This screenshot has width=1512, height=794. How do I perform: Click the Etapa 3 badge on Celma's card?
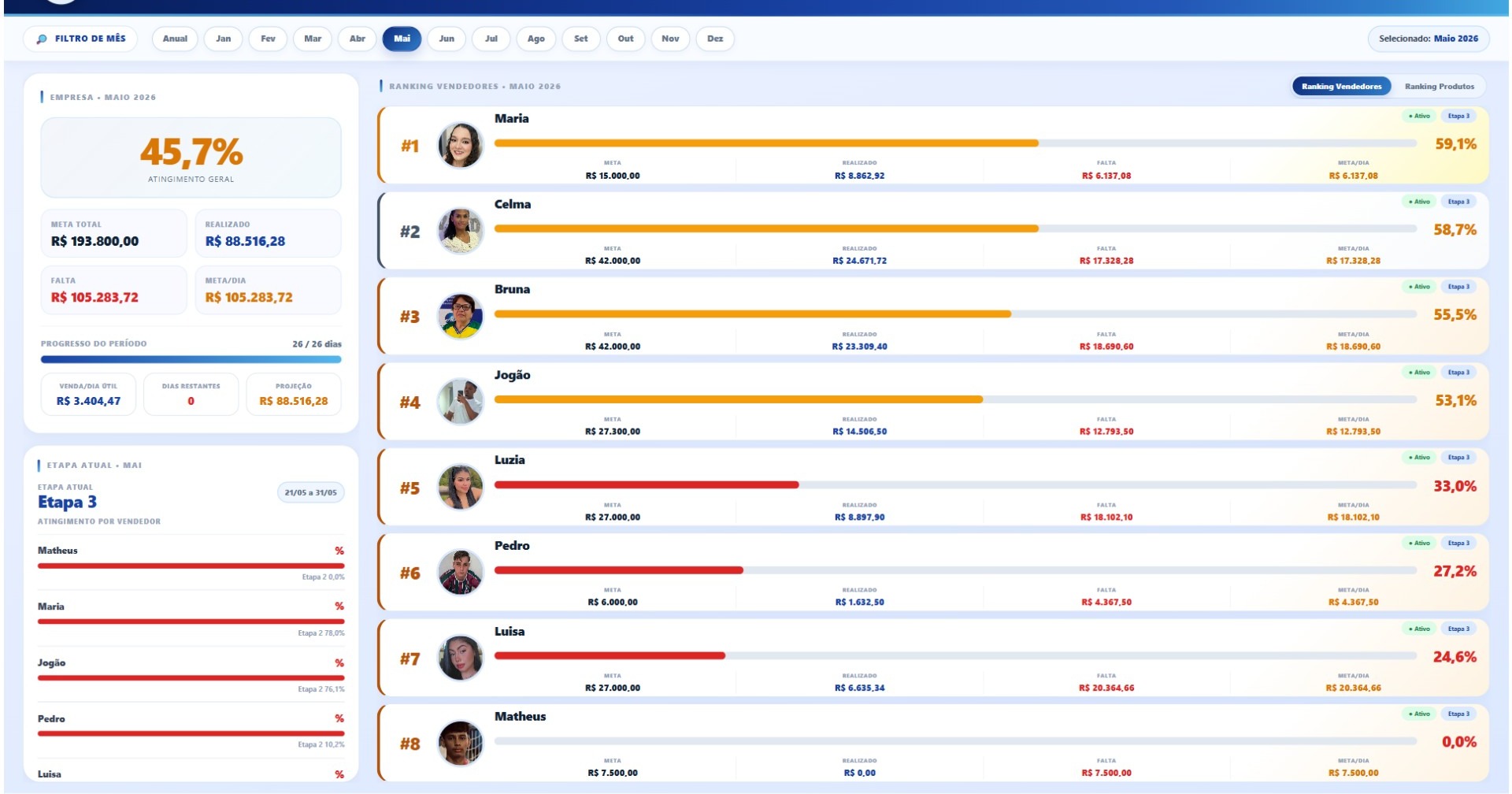(x=1458, y=202)
